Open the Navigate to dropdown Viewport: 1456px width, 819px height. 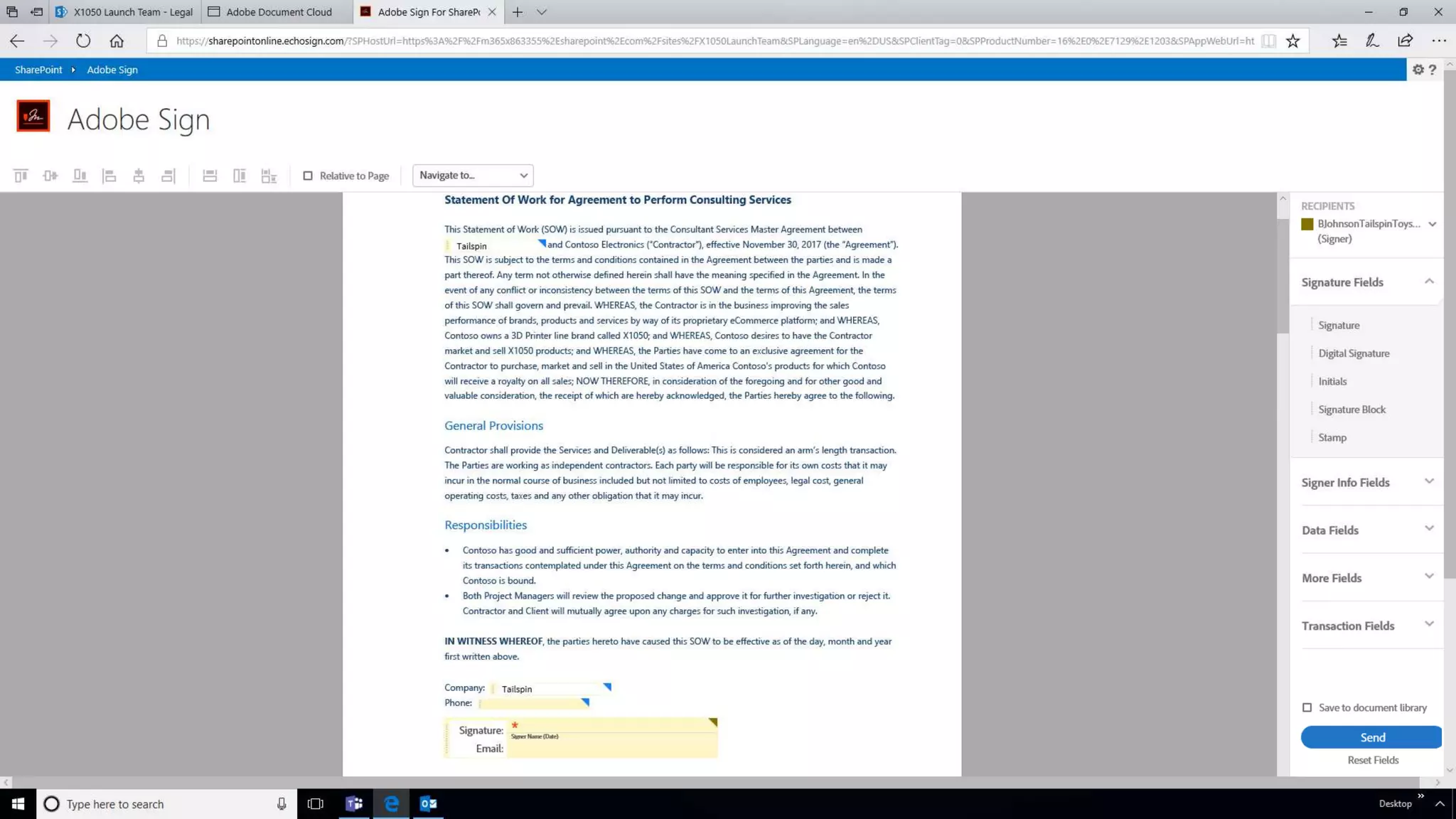(473, 176)
